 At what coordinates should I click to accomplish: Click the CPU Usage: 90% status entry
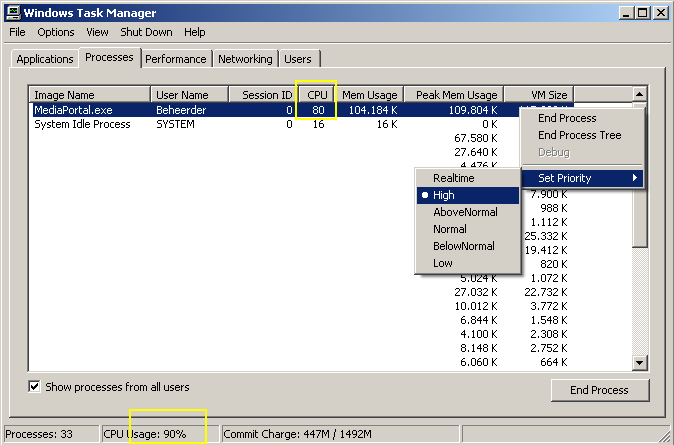(160, 434)
